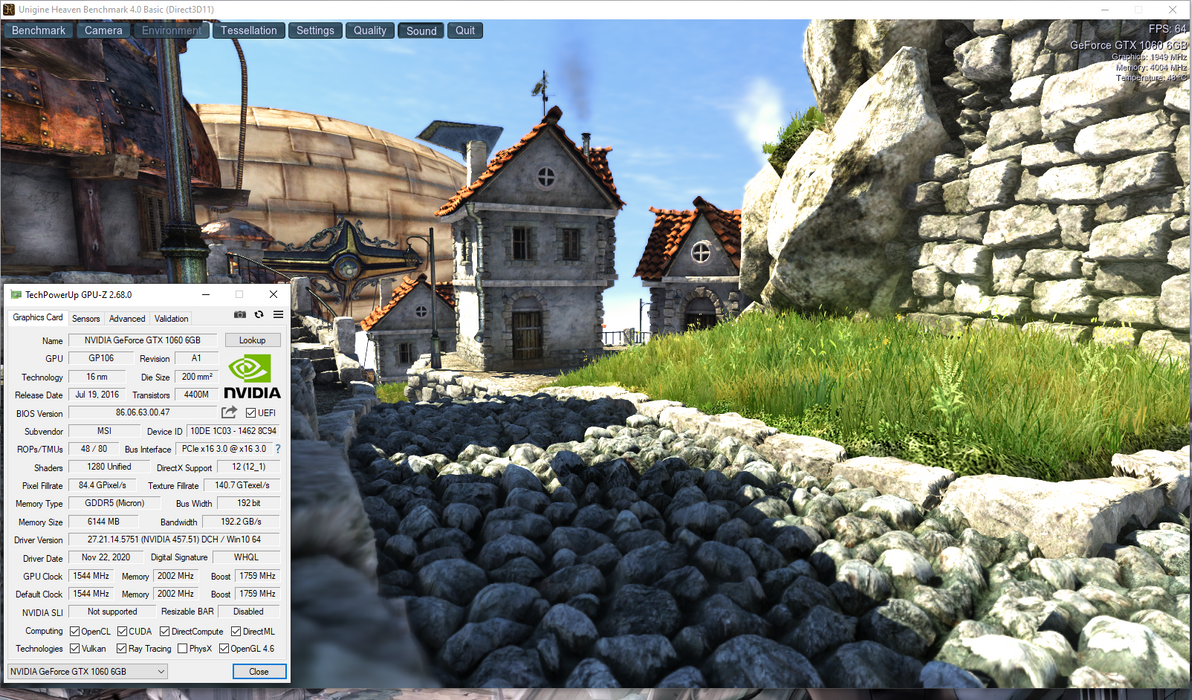The width and height of the screenshot is (1192, 700).
Task: Toggle the Ray Tracing checkbox
Action: (x=122, y=648)
